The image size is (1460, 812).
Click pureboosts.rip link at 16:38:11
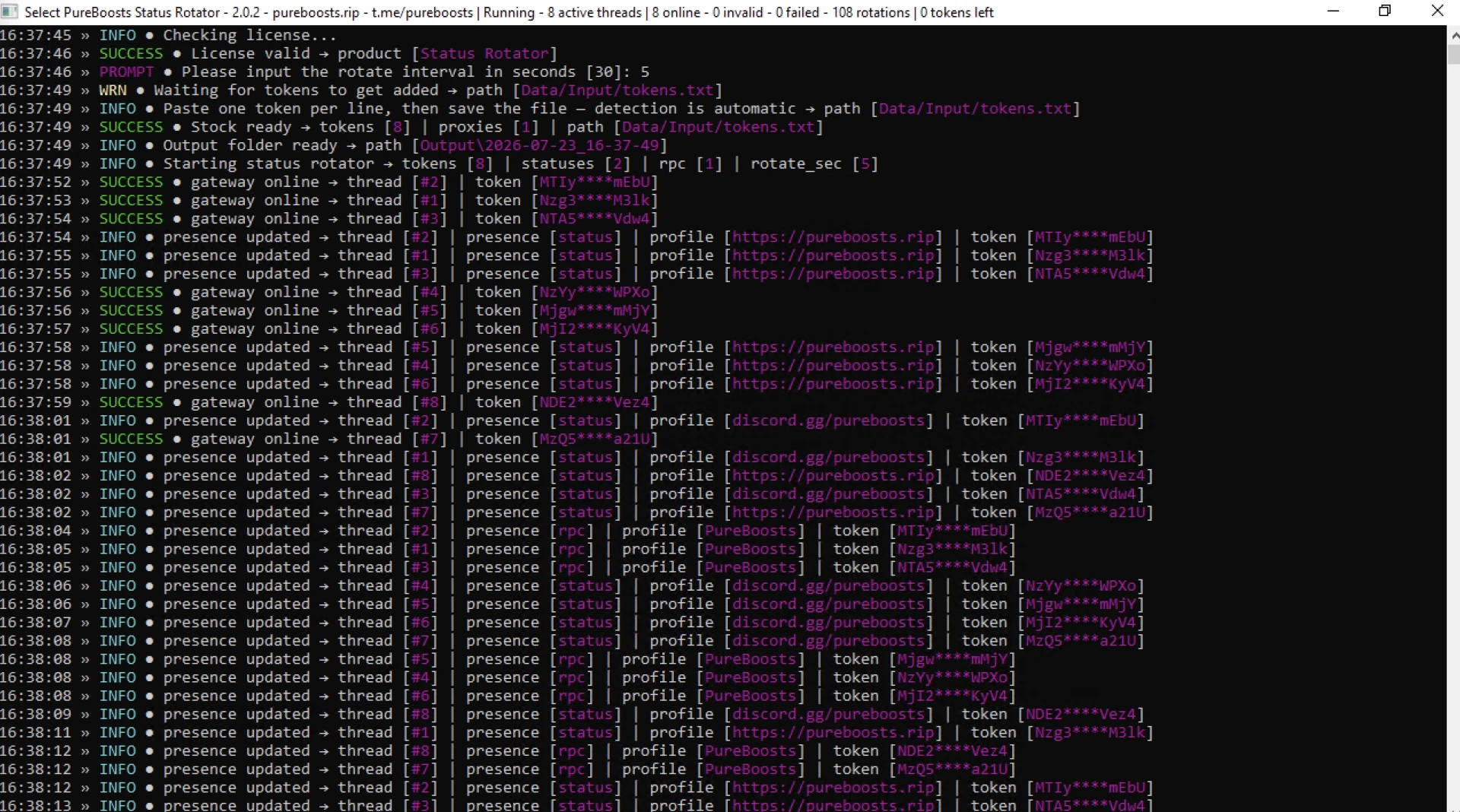pyautogui.click(x=833, y=732)
